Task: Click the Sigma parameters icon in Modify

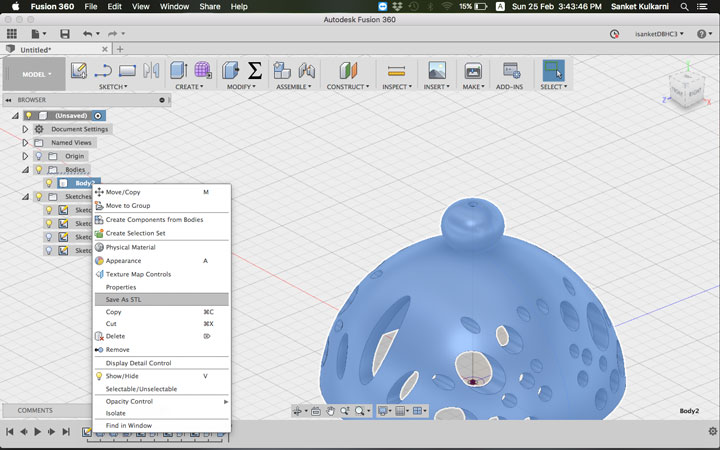Action: pyautogui.click(x=254, y=71)
